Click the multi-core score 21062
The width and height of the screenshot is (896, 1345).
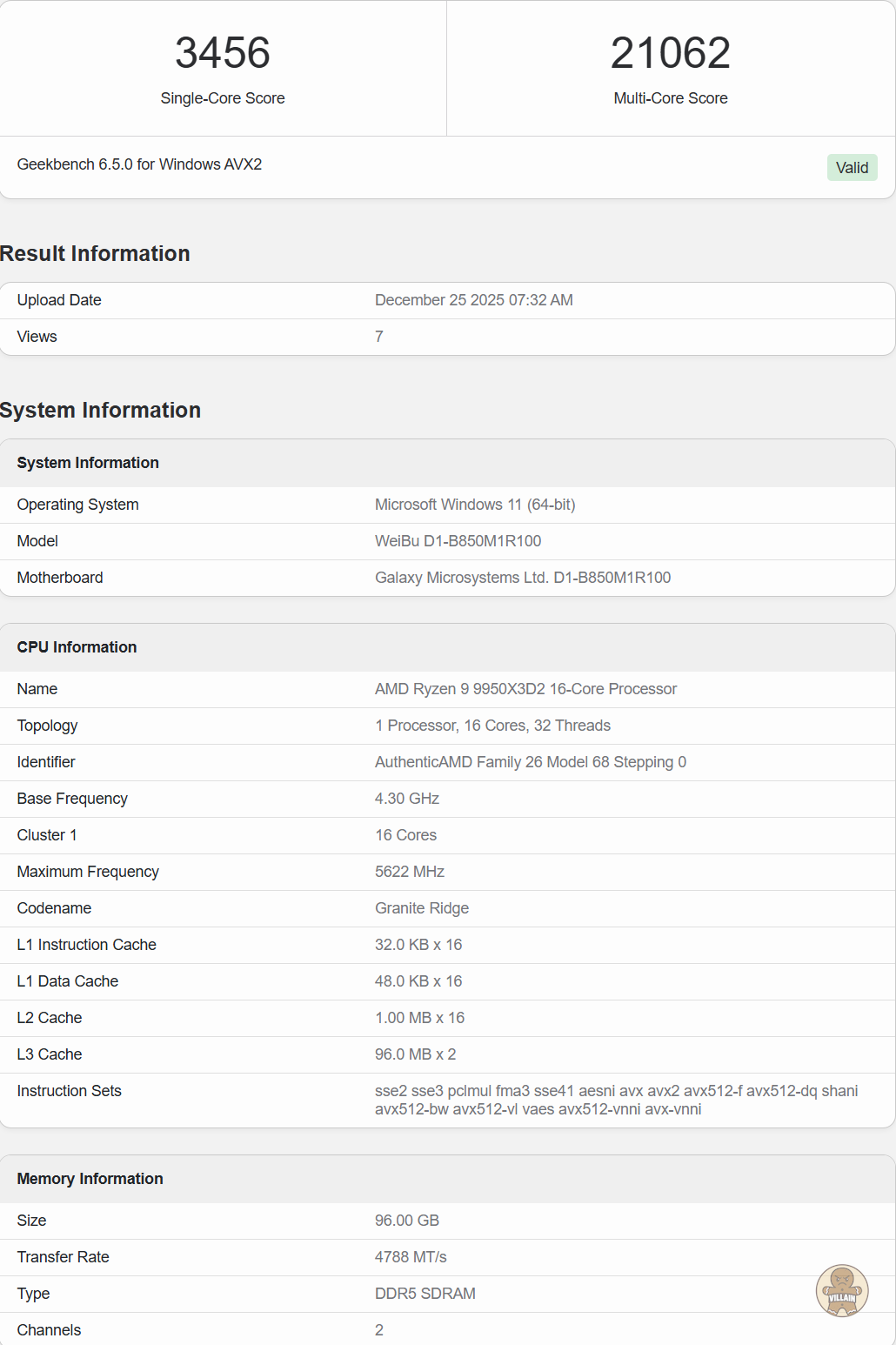(670, 53)
